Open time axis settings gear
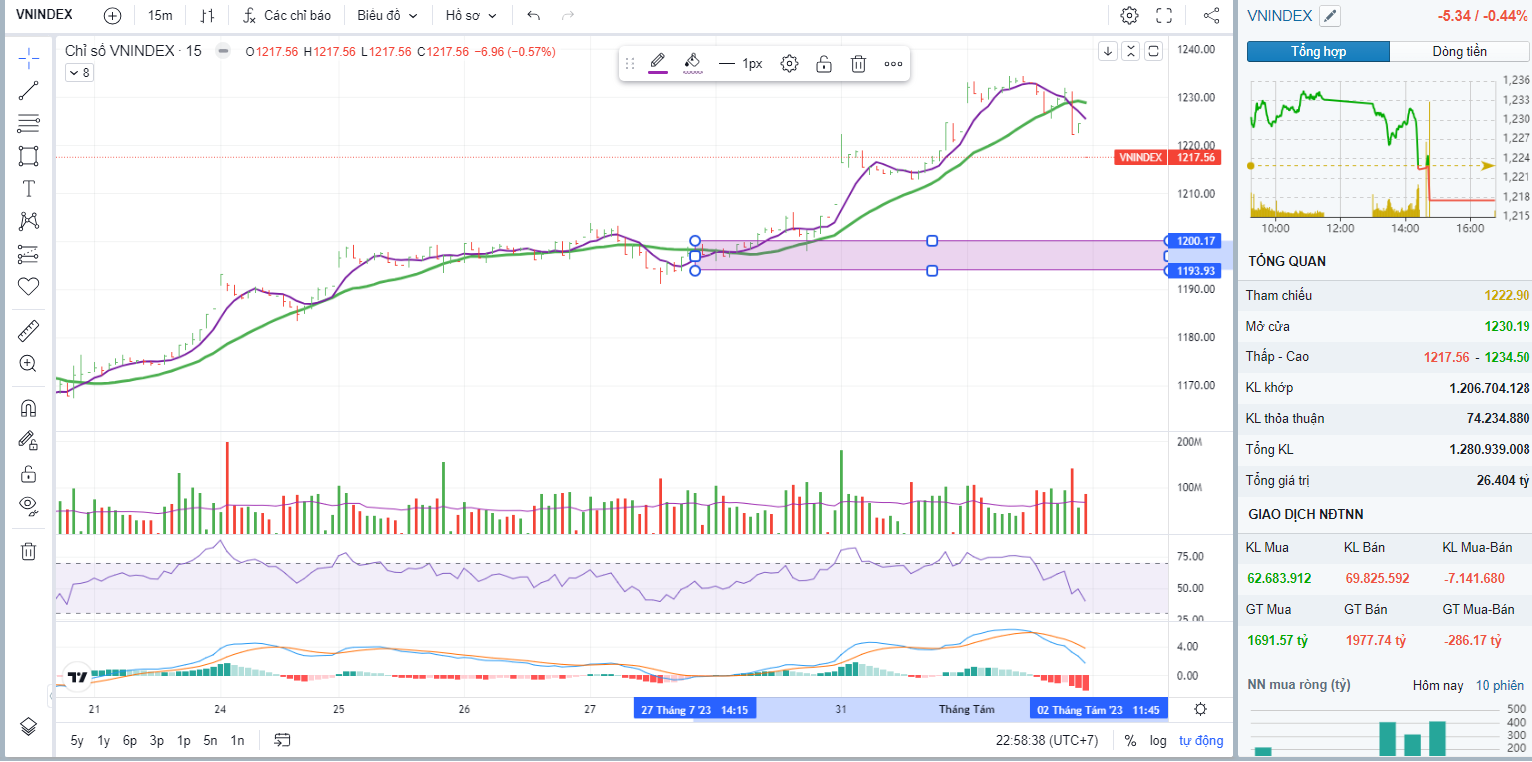1532x762 pixels. point(1201,709)
